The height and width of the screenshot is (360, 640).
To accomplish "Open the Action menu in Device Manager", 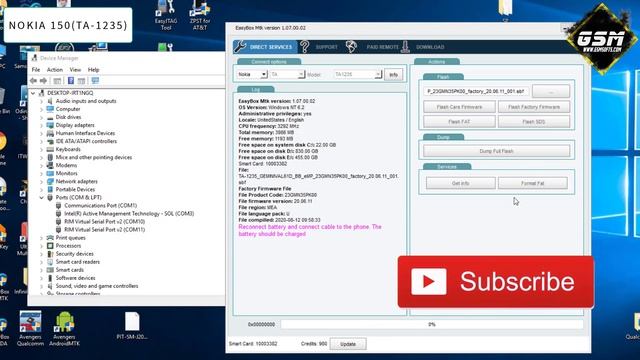I will (55, 70).
